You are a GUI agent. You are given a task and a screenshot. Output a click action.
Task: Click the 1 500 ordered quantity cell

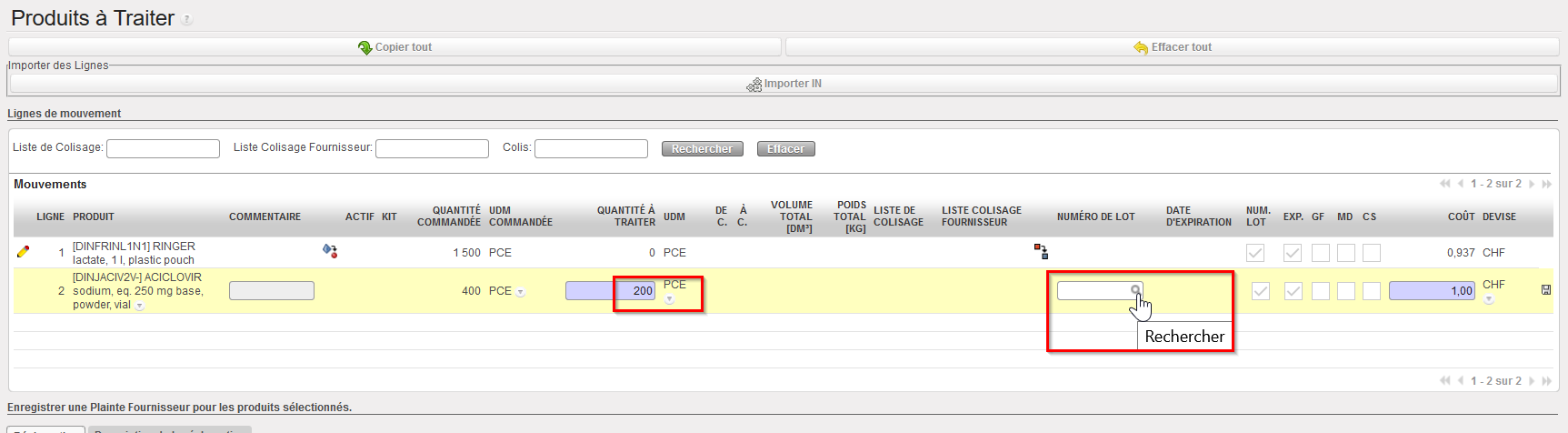click(x=467, y=253)
